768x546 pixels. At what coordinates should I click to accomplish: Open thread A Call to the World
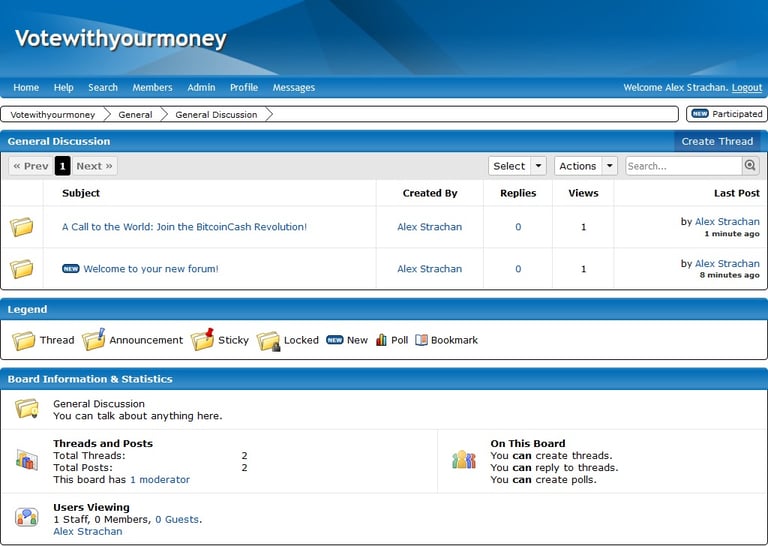point(184,227)
